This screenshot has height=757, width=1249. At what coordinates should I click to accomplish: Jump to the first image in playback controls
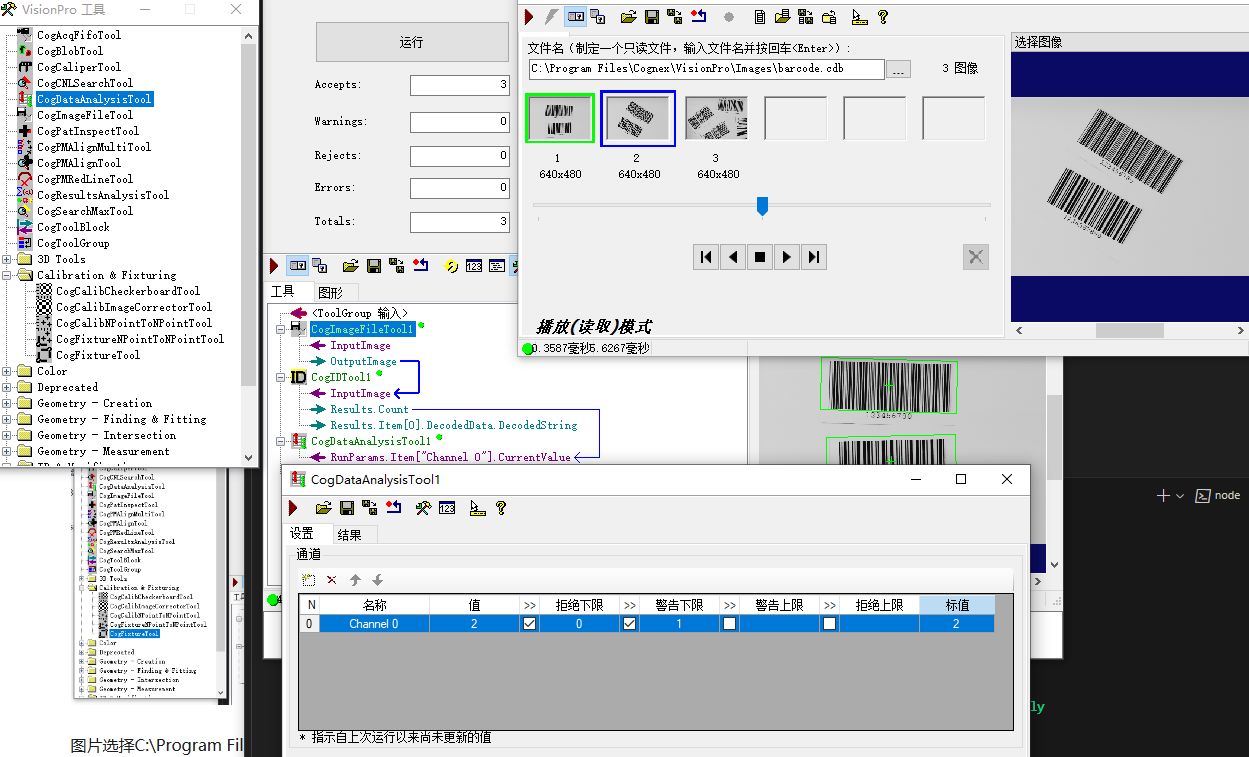[706, 257]
